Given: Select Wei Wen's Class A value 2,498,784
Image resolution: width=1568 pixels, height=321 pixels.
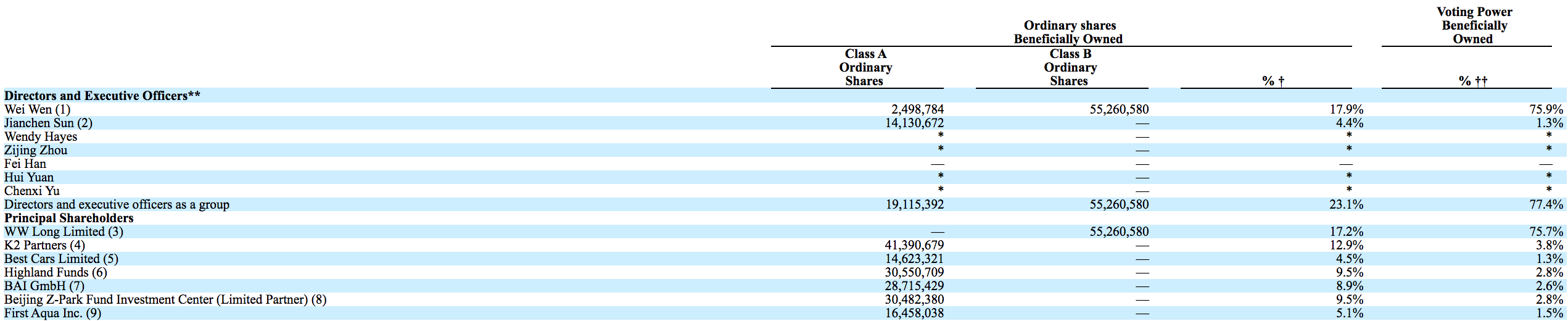Looking at the screenshot, I should point(917,109).
